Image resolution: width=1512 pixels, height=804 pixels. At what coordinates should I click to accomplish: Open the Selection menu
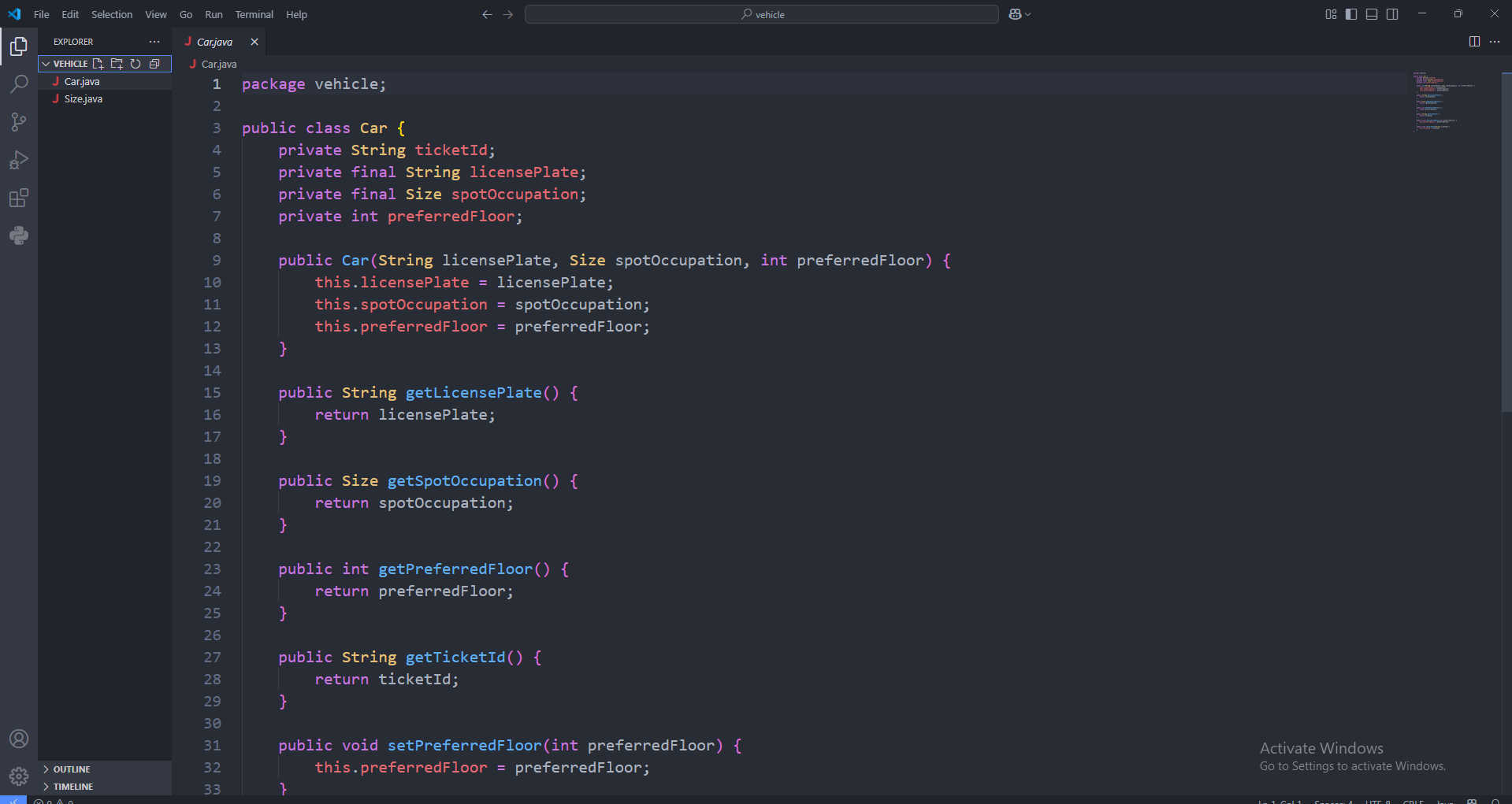[x=112, y=14]
